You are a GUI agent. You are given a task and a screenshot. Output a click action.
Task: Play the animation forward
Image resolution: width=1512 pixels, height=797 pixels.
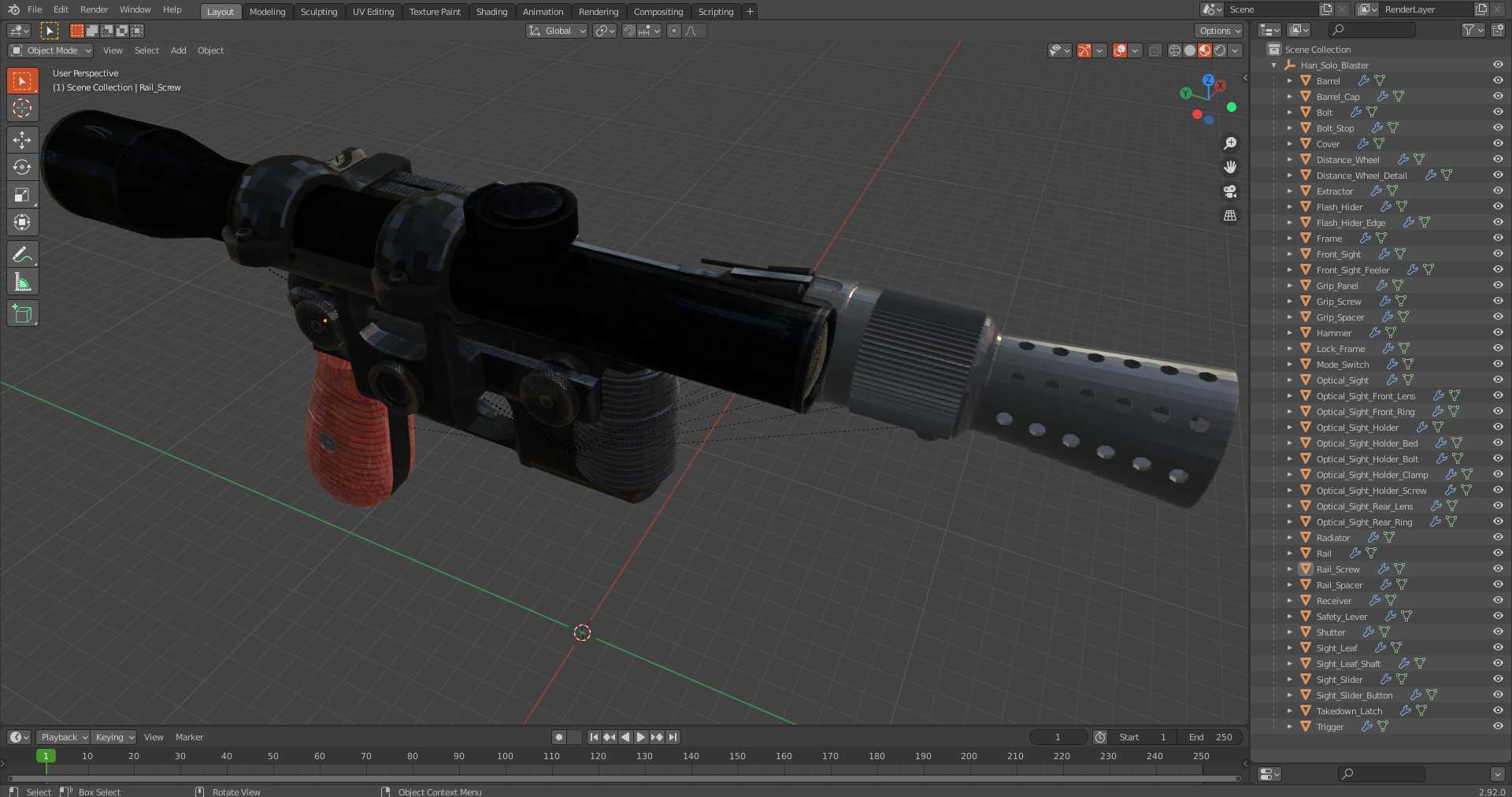[641, 737]
